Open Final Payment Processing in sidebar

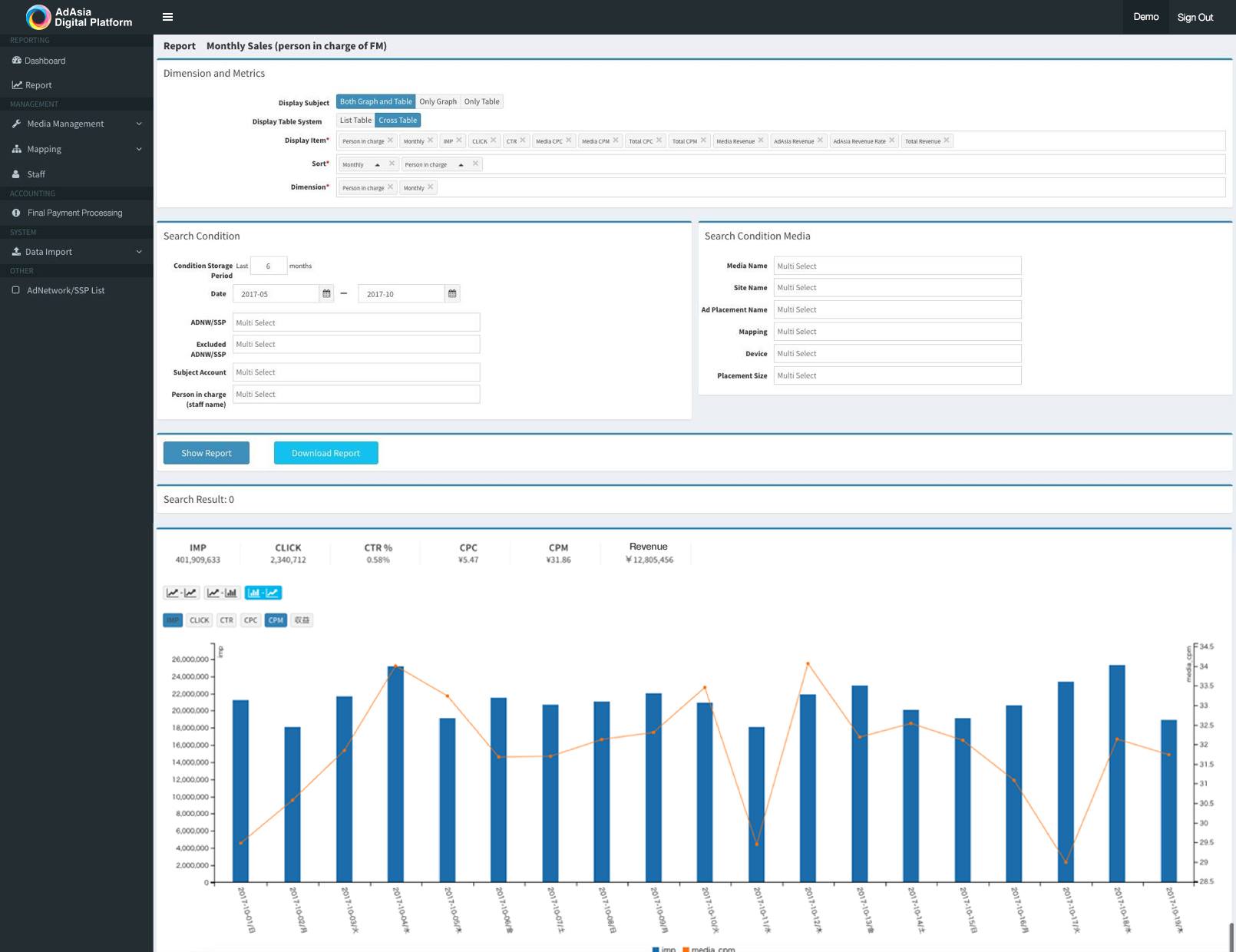click(x=74, y=213)
